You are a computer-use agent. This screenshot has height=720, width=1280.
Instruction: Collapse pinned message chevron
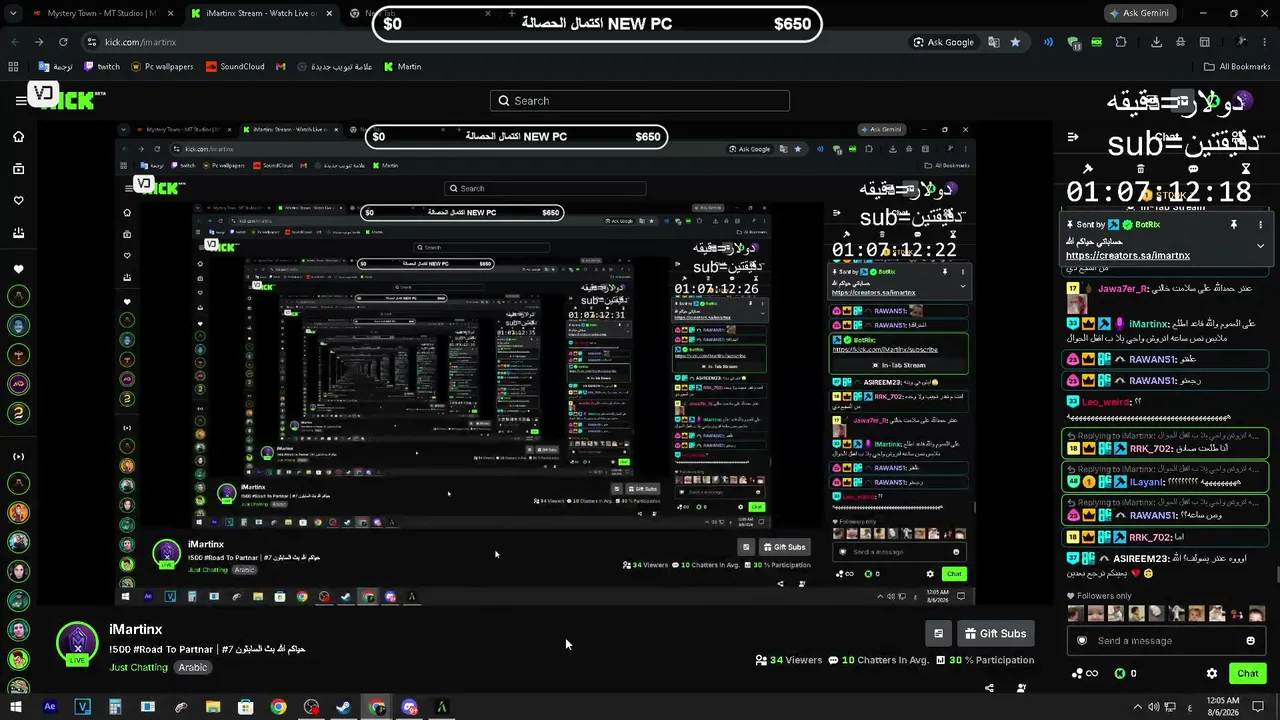pos(1260,245)
